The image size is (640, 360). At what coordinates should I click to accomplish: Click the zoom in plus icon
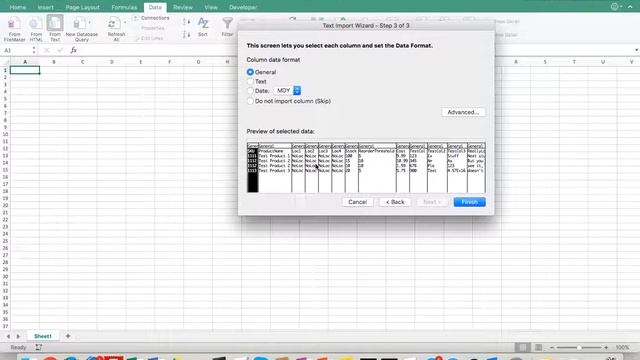coord(606,347)
